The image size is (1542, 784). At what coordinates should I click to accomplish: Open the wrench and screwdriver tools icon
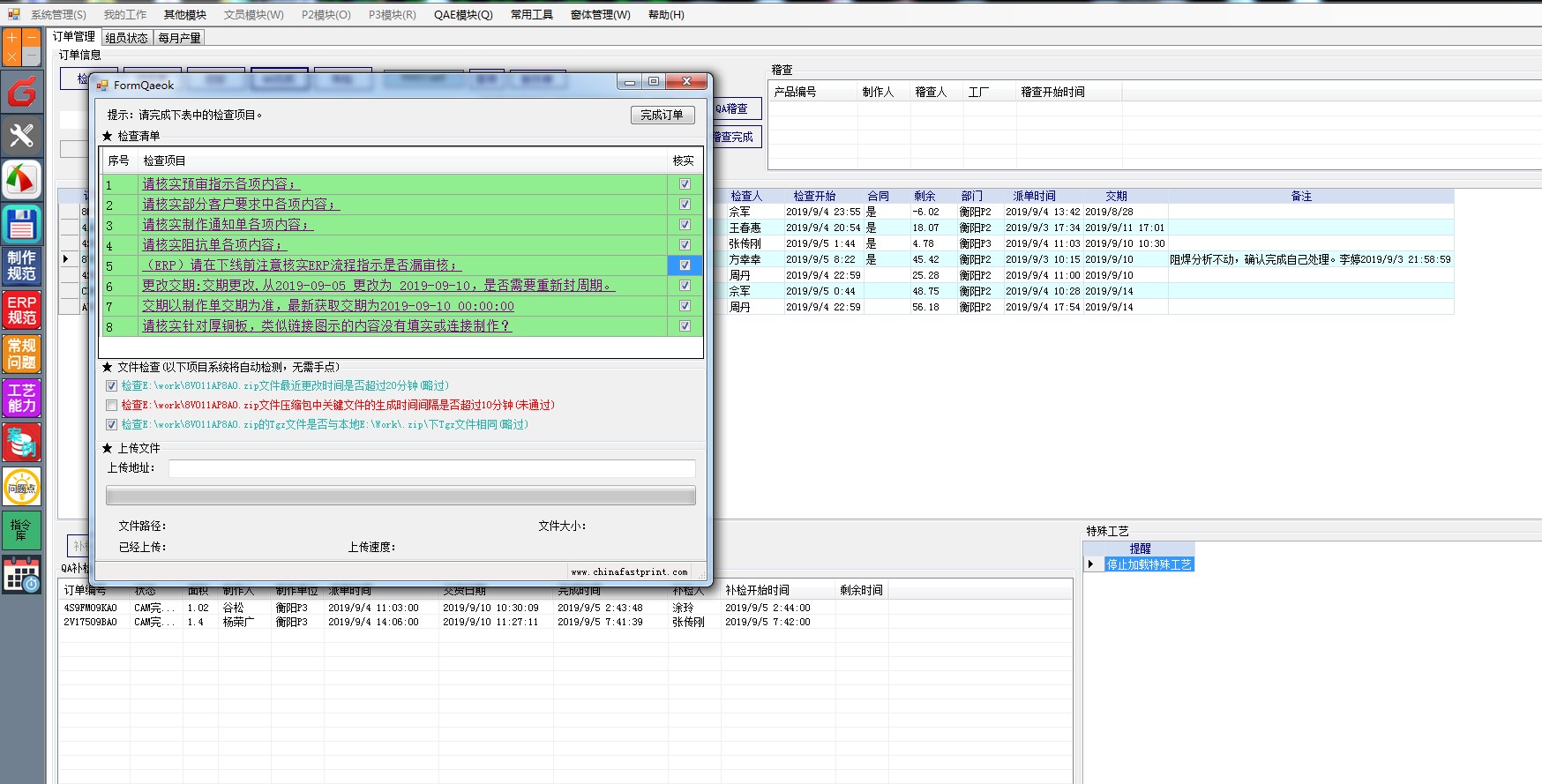(x=21, y=136)
